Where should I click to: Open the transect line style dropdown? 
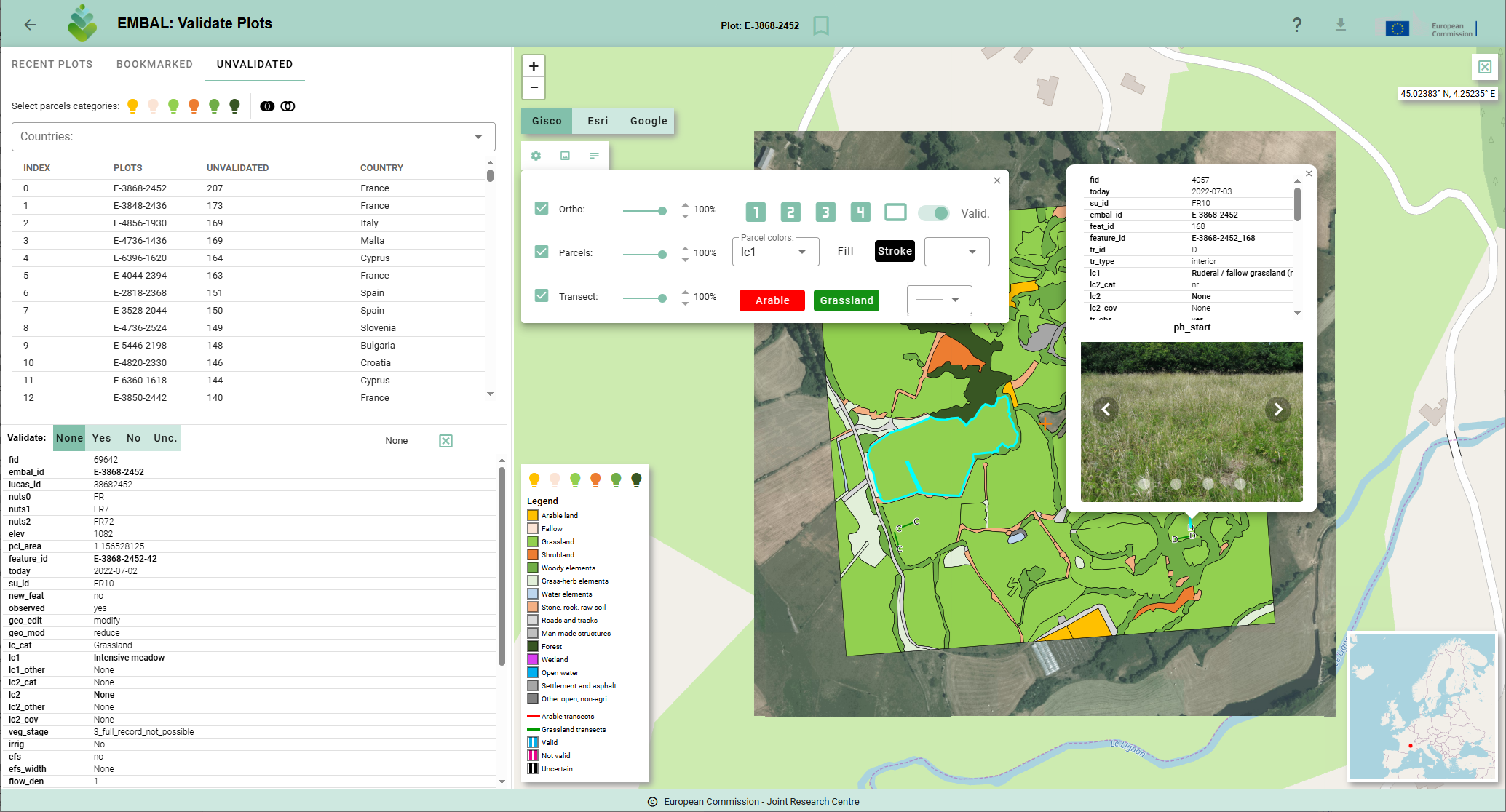(939, 300)
